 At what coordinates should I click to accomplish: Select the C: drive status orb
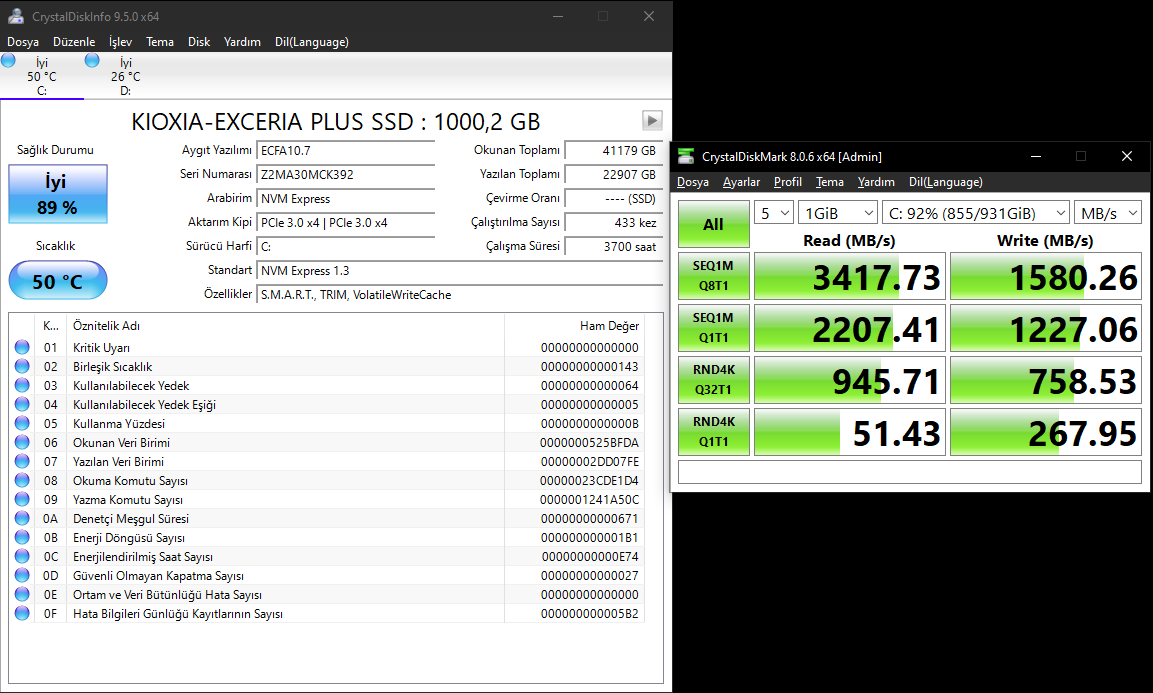click(9, 60)
